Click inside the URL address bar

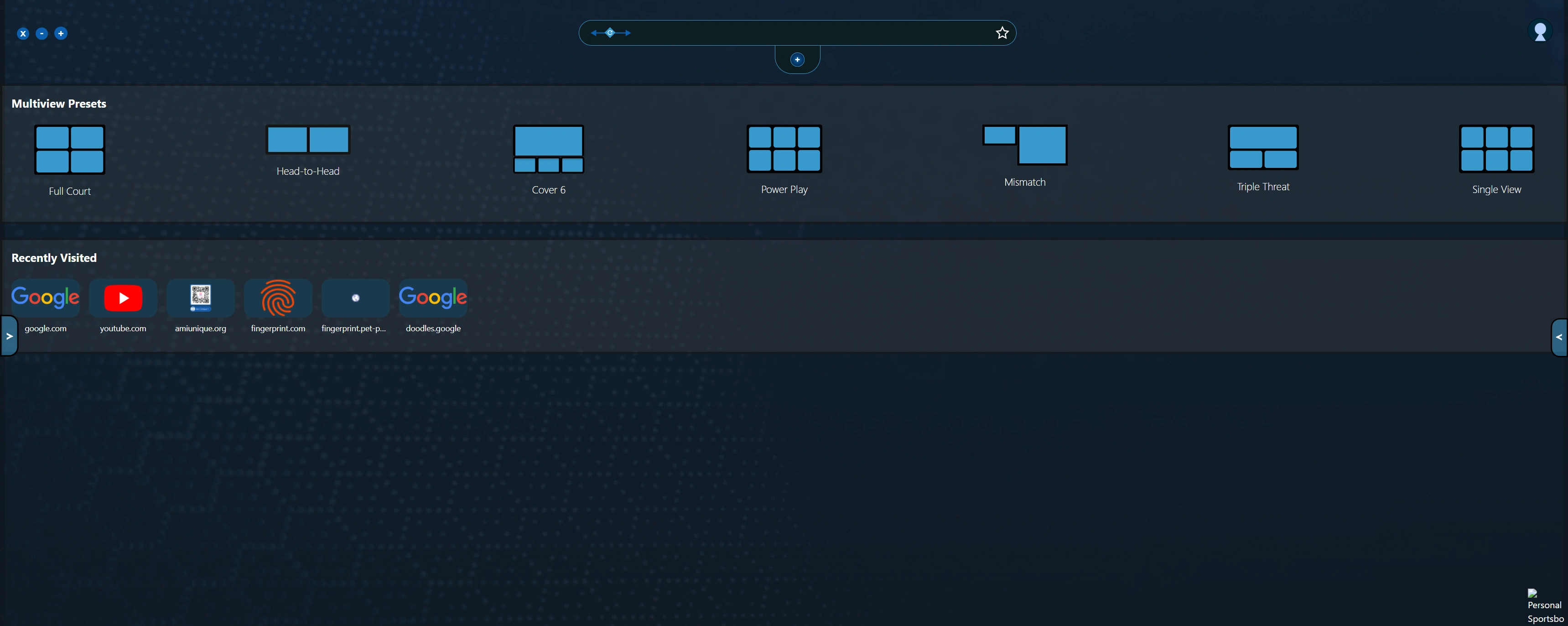tap(791, 32)
